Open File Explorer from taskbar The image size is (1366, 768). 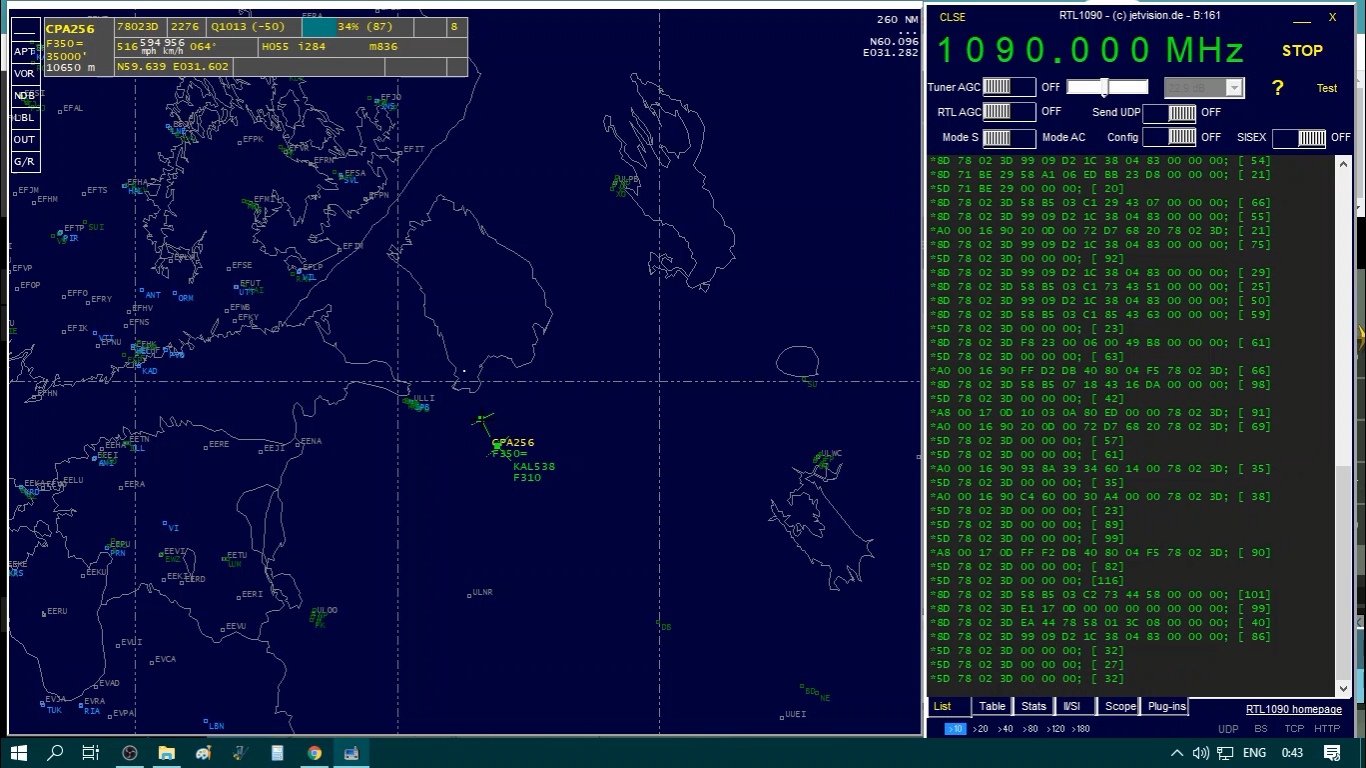[x=166, y=753]
